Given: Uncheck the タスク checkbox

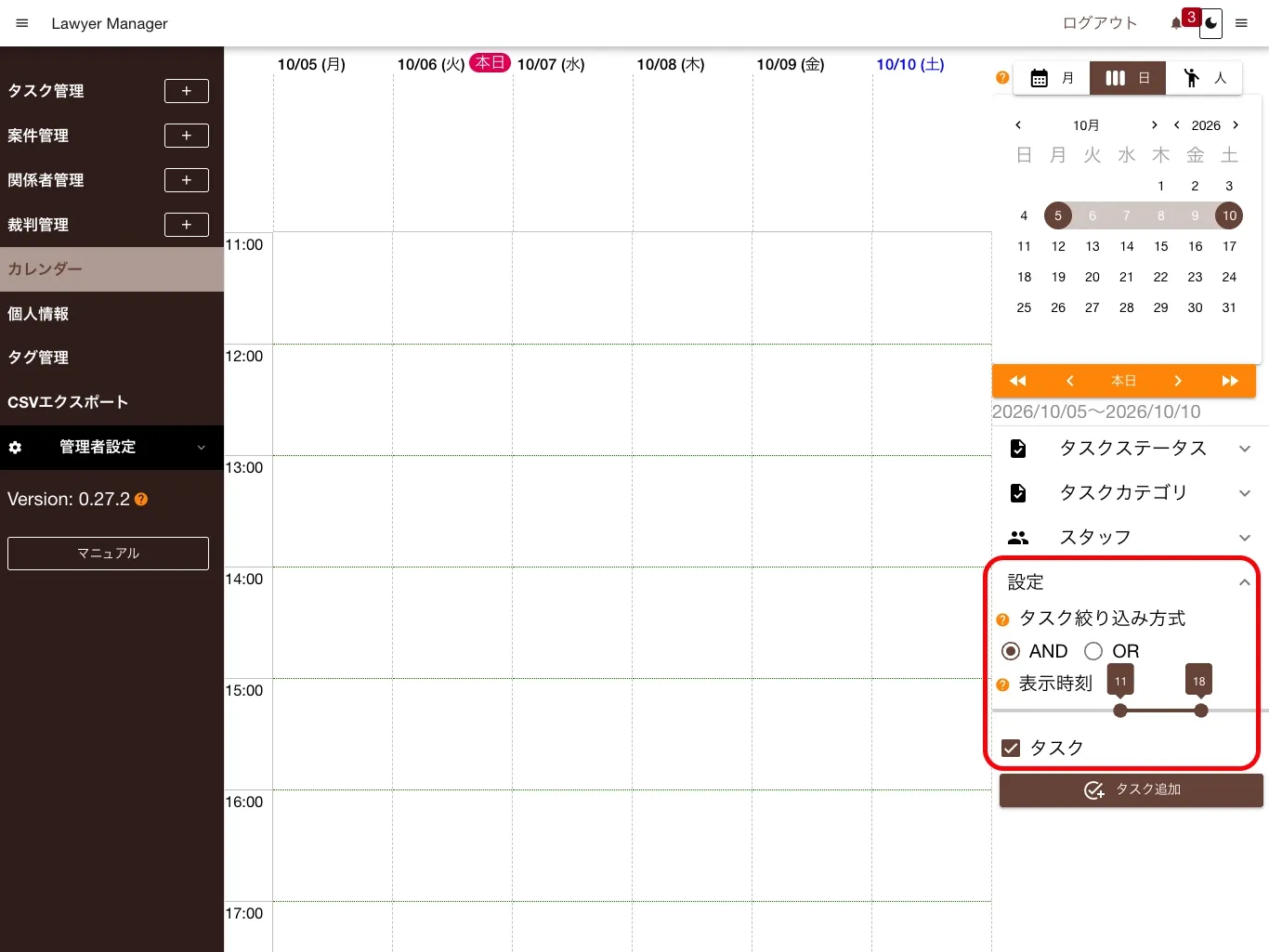Looking at the screenshot, I should point(1011,748).
